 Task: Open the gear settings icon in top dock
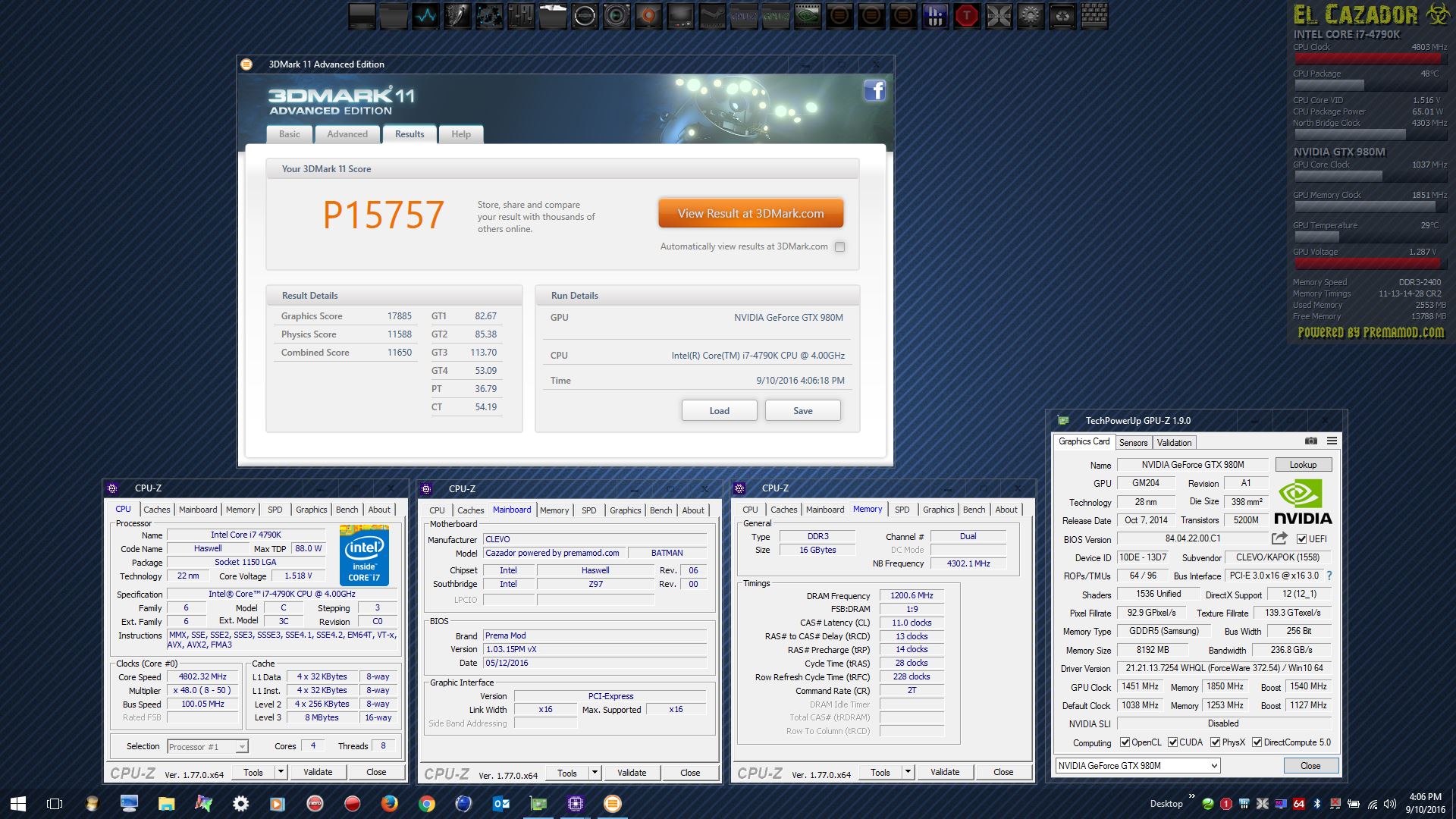[1031, 16]
